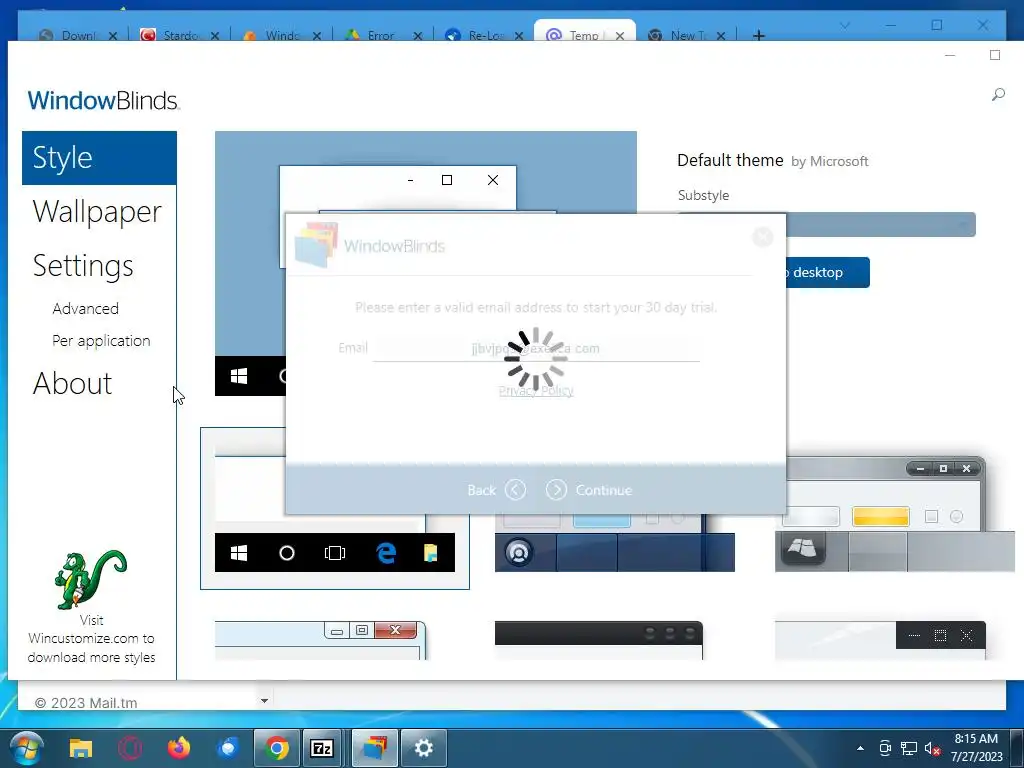Click the network tray icon
This screenshot has width=1024, height=768.
908,748
